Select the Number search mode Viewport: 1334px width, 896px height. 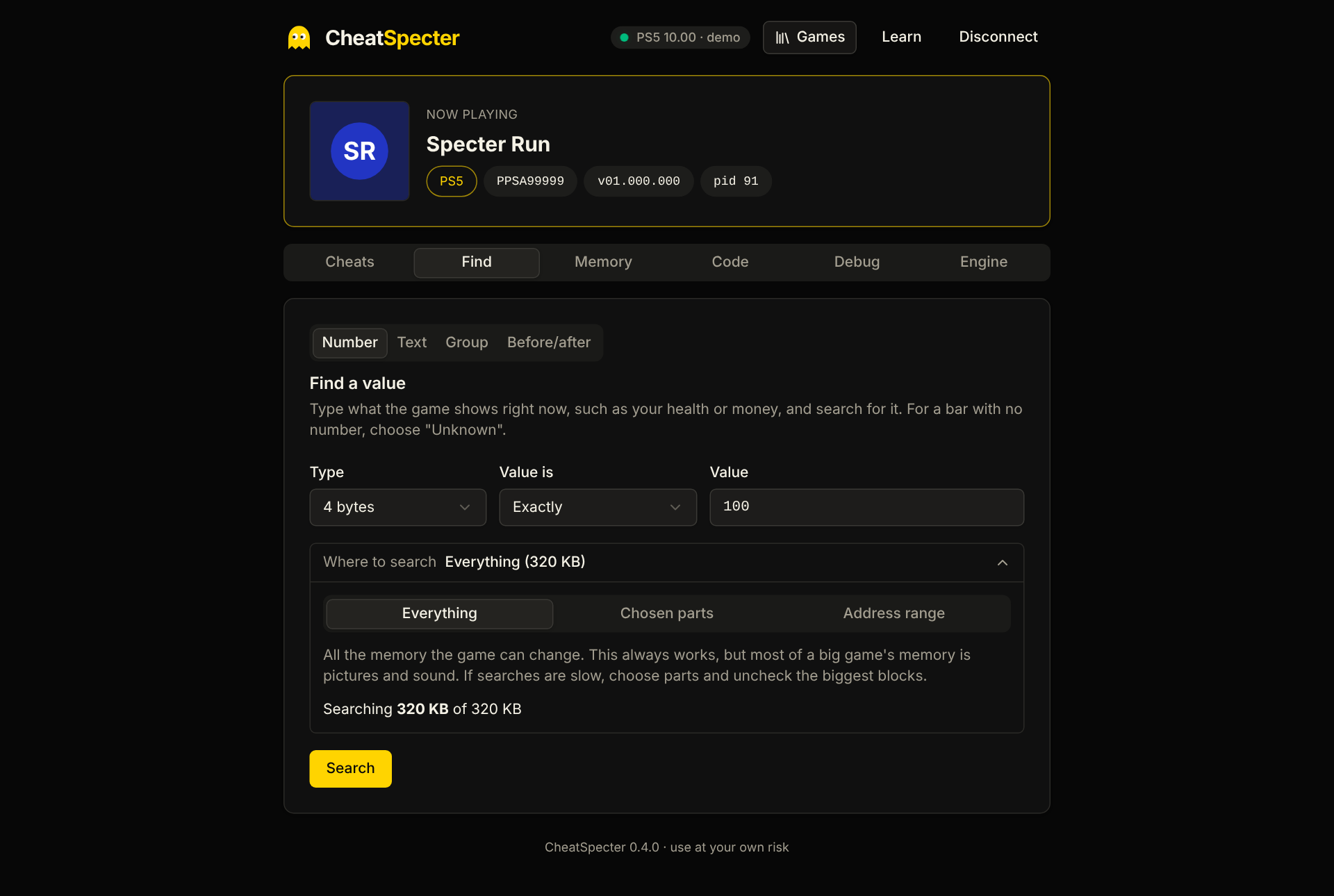350,343
